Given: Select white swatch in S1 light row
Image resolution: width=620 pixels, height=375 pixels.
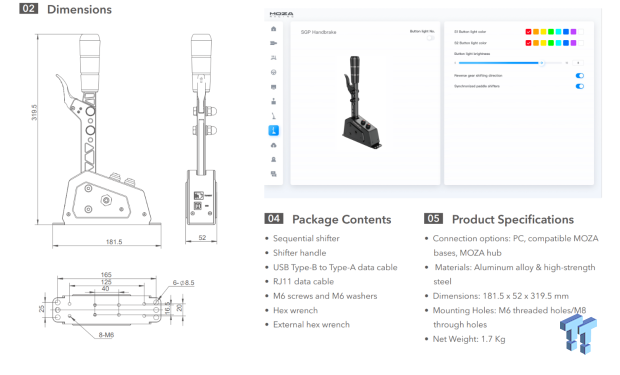Looking at the screenshot, I should (x=581, y=32).
